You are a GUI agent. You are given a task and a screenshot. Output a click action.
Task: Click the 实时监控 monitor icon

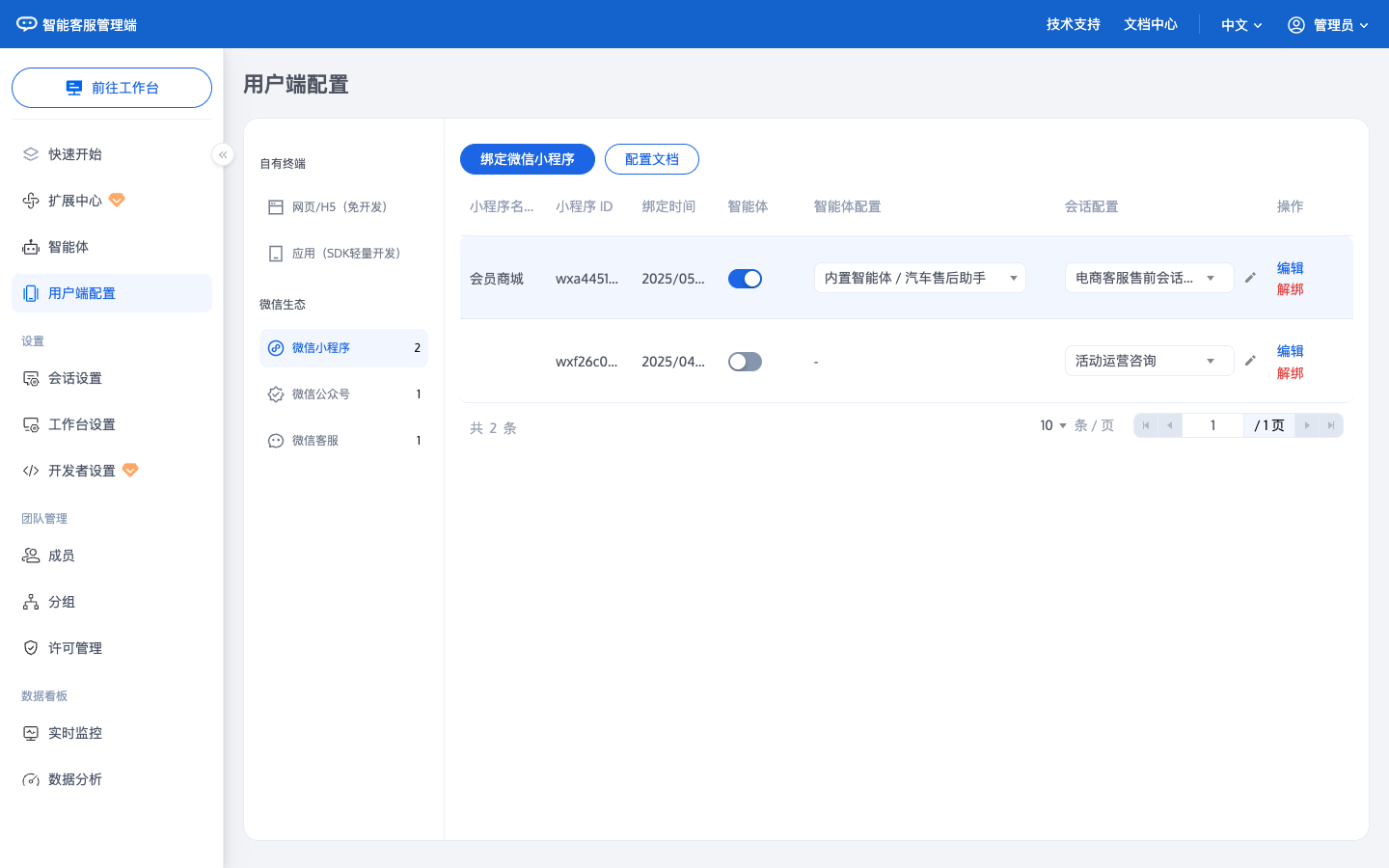pyautogui.click(x=31, y=733)
